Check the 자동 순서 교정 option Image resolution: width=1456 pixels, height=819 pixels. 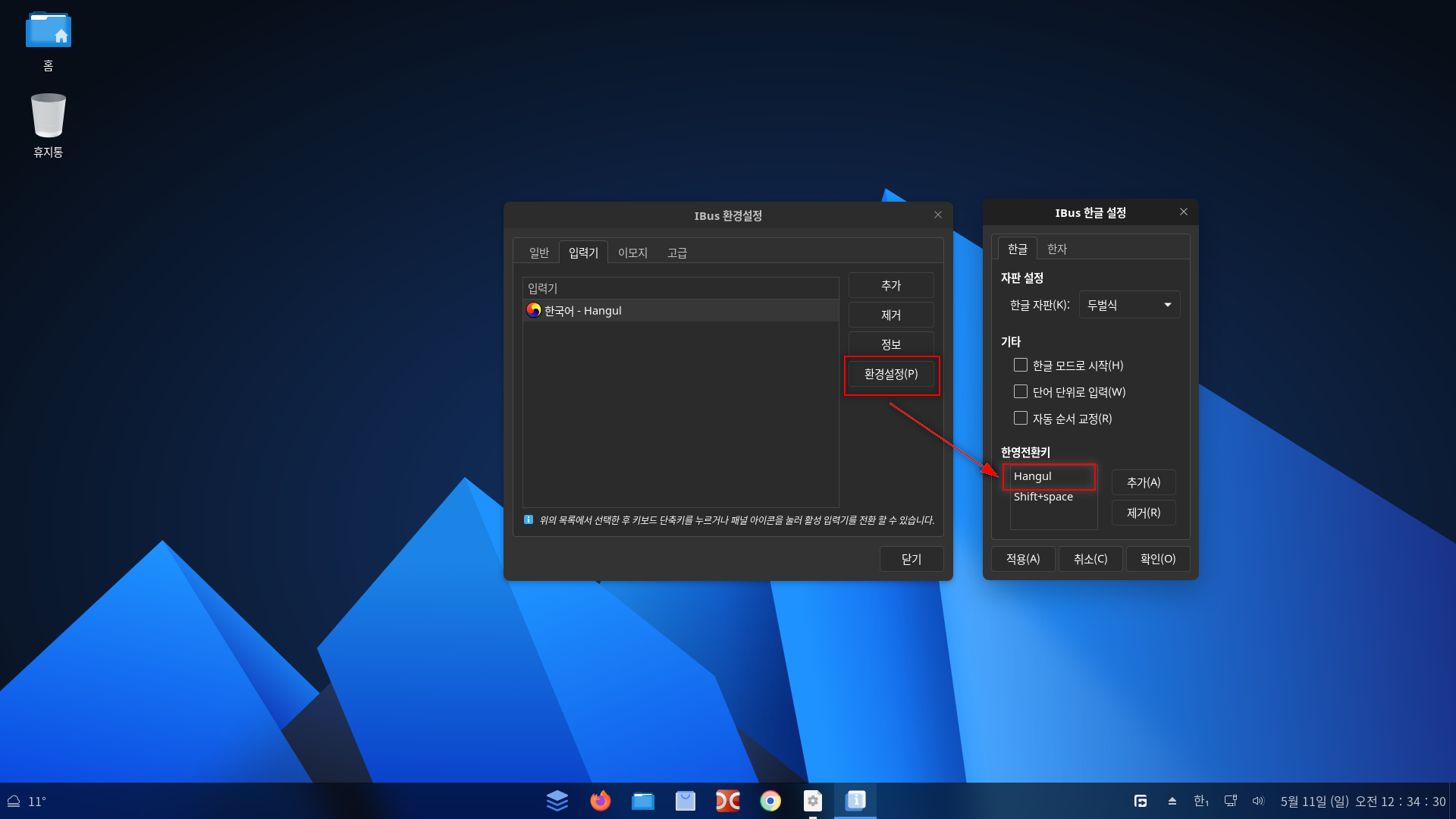click(x=1021, y=419)
